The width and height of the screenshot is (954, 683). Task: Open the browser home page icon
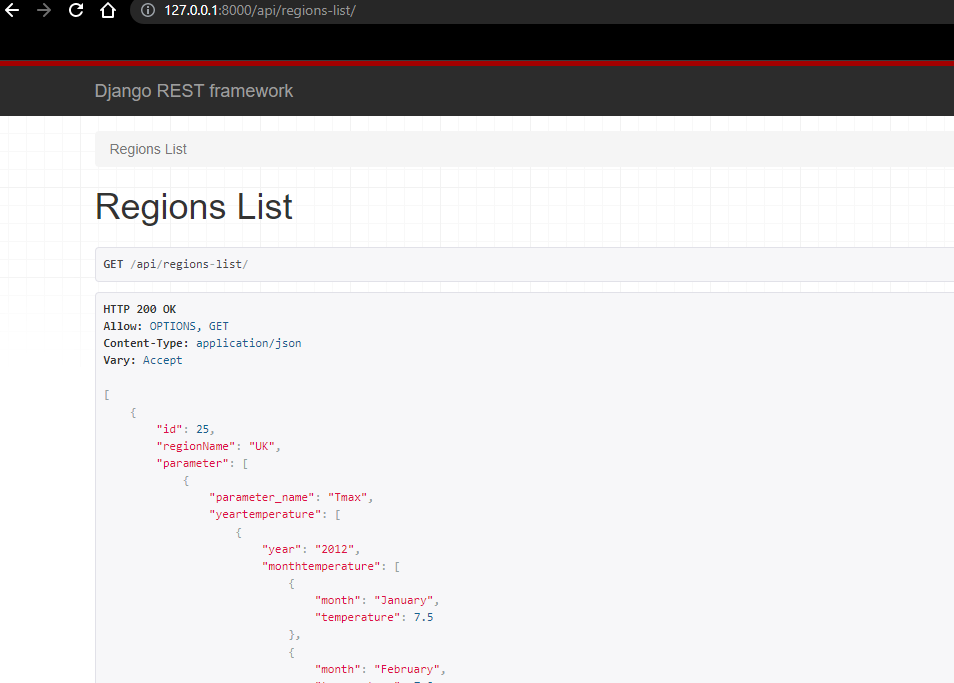coord(107,12)
